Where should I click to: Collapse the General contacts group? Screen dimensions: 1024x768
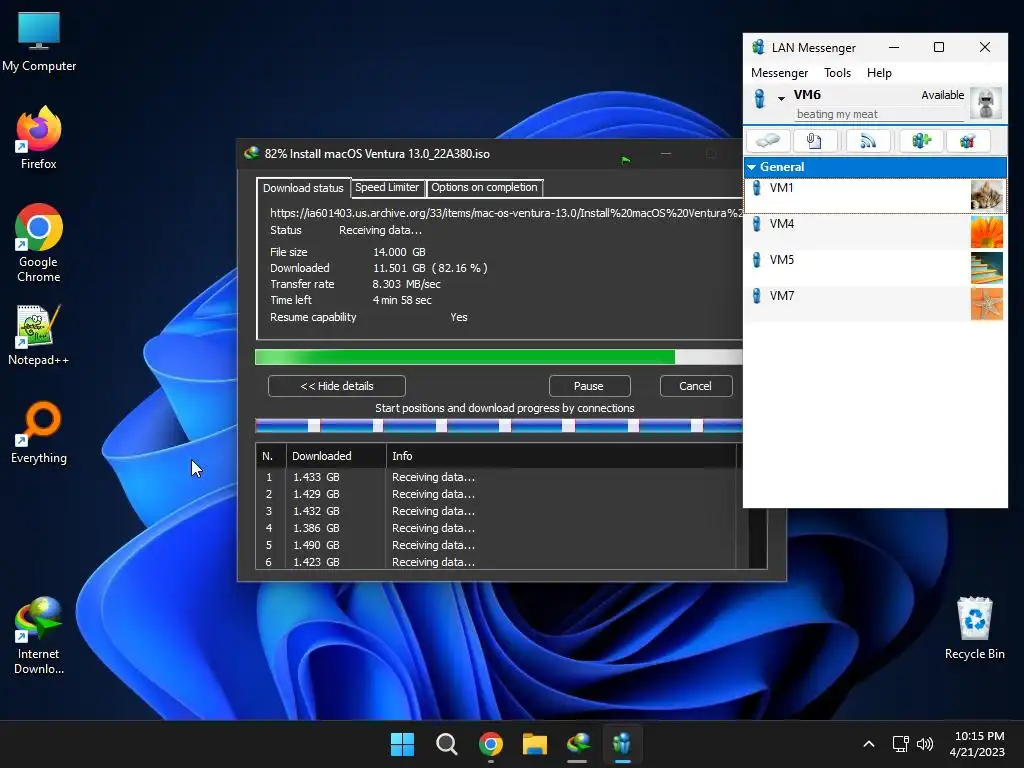coord(752,167)
